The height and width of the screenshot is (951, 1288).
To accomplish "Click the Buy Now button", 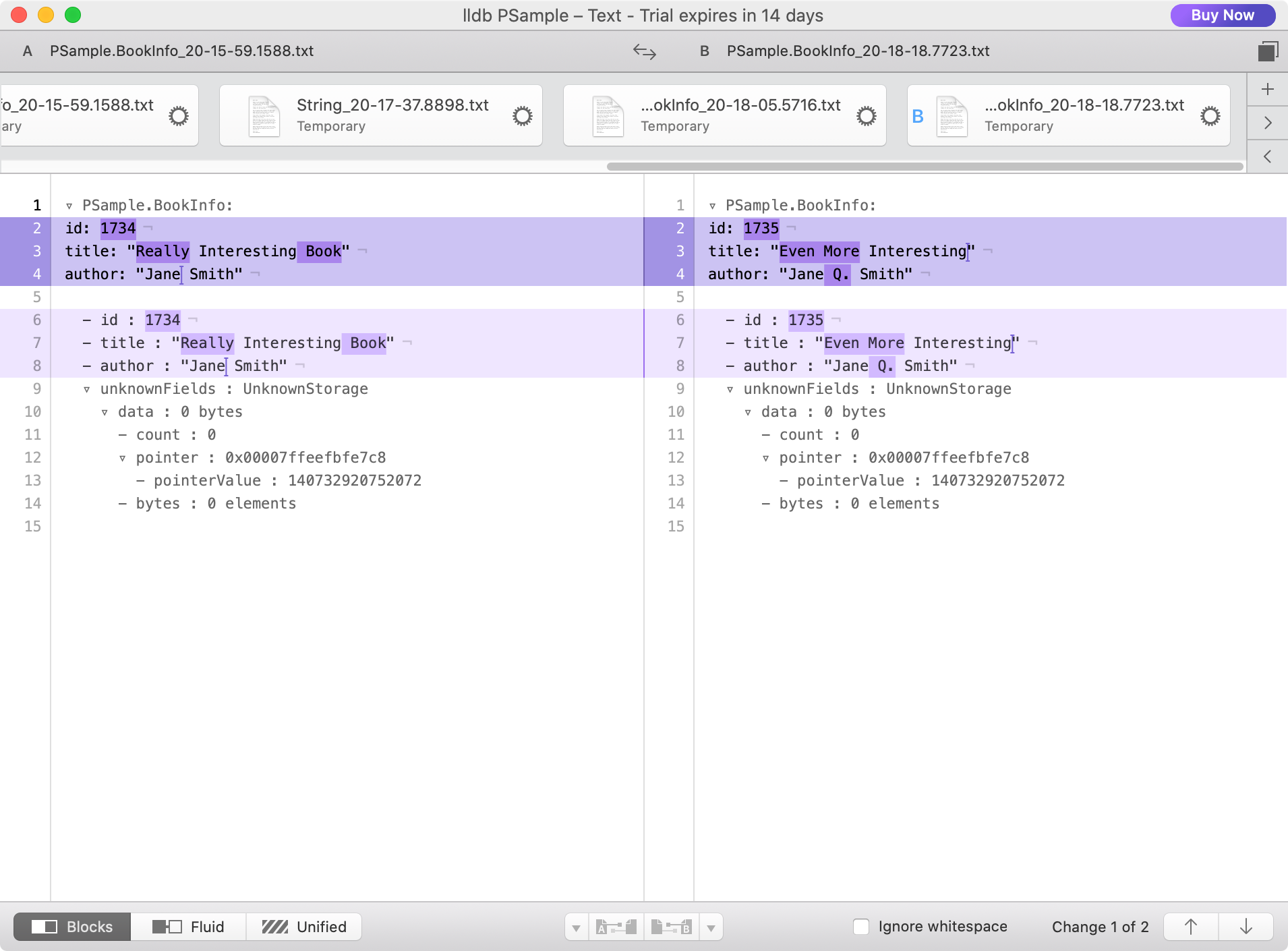I will click(1222, 15).
